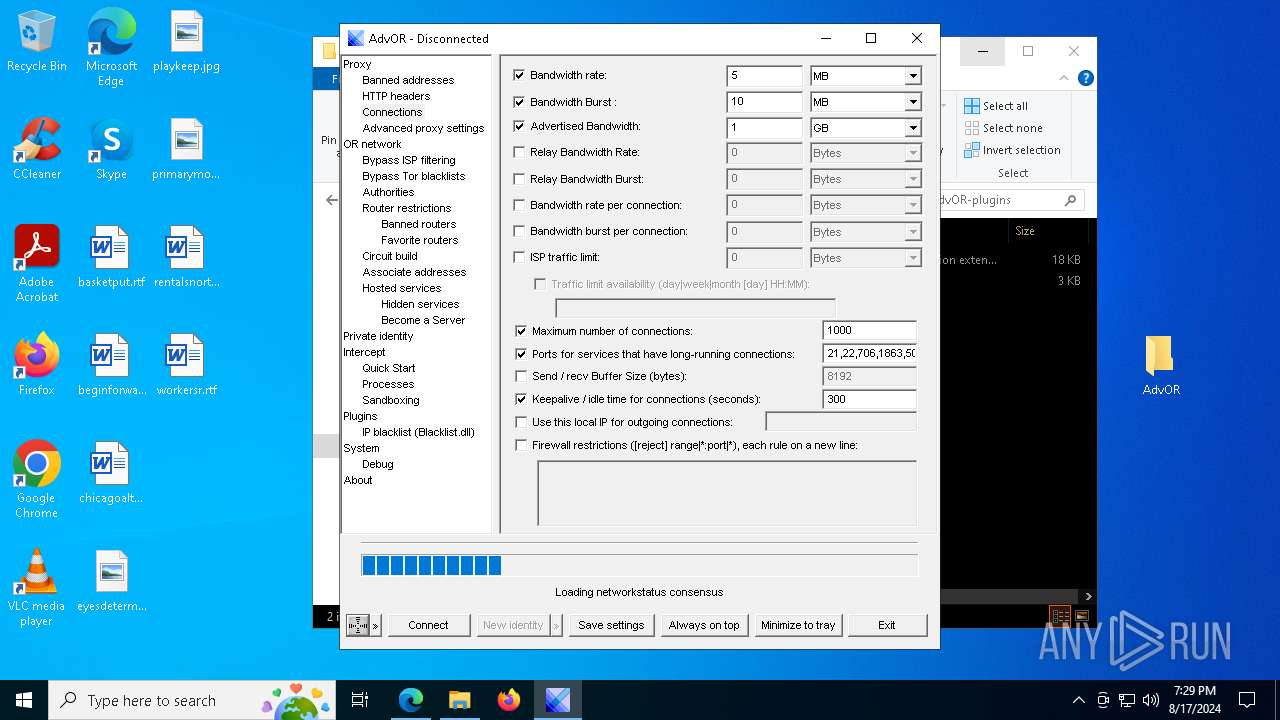Screen dimensions: 1280x720
Task: Enable Relay Bandwidth Rate checkbox
Action: (x=519, y=152)
